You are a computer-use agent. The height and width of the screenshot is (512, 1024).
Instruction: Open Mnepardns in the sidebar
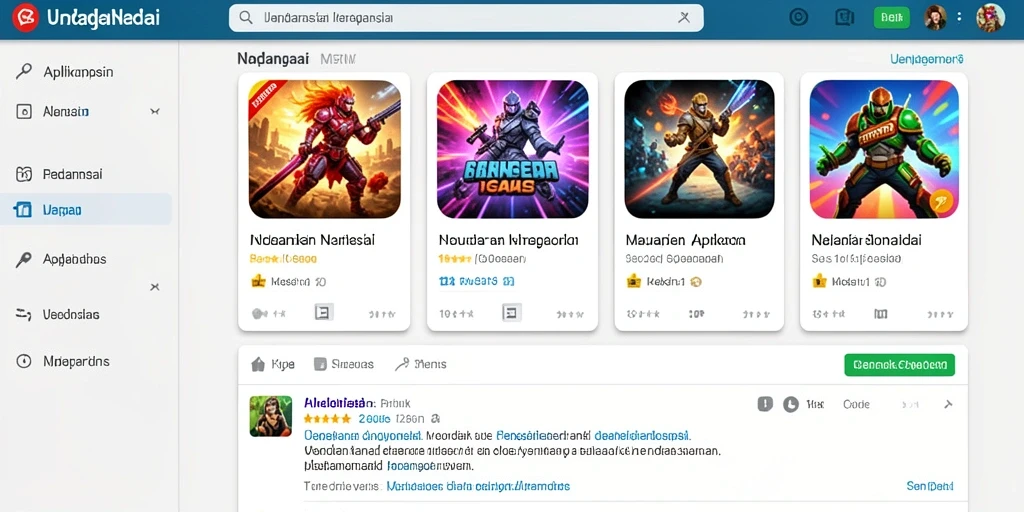pyautogui.click(x=76, y=361)
